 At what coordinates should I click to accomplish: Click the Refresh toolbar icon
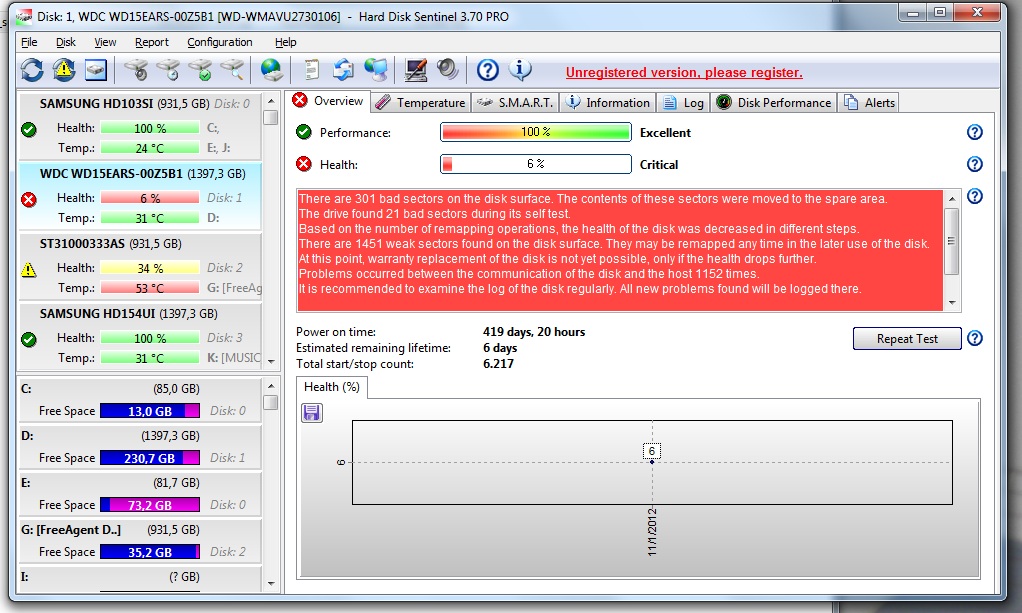coord(32,70)
